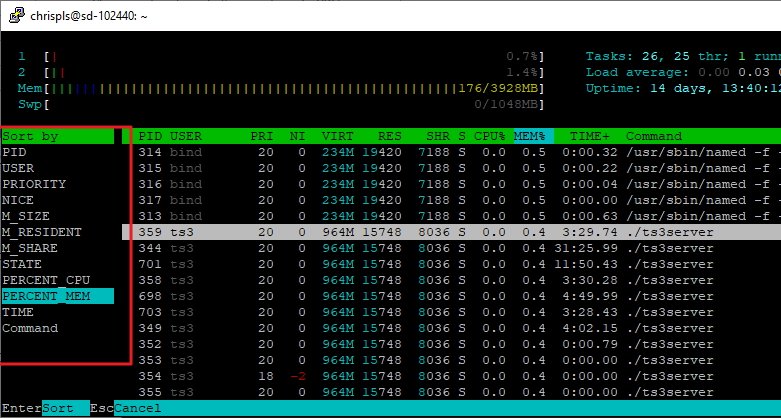Image resolution: width=781 pixels, height=418 pixels.
Task: Click the PuTTY icon in the title bar
Action: (17, 15)
